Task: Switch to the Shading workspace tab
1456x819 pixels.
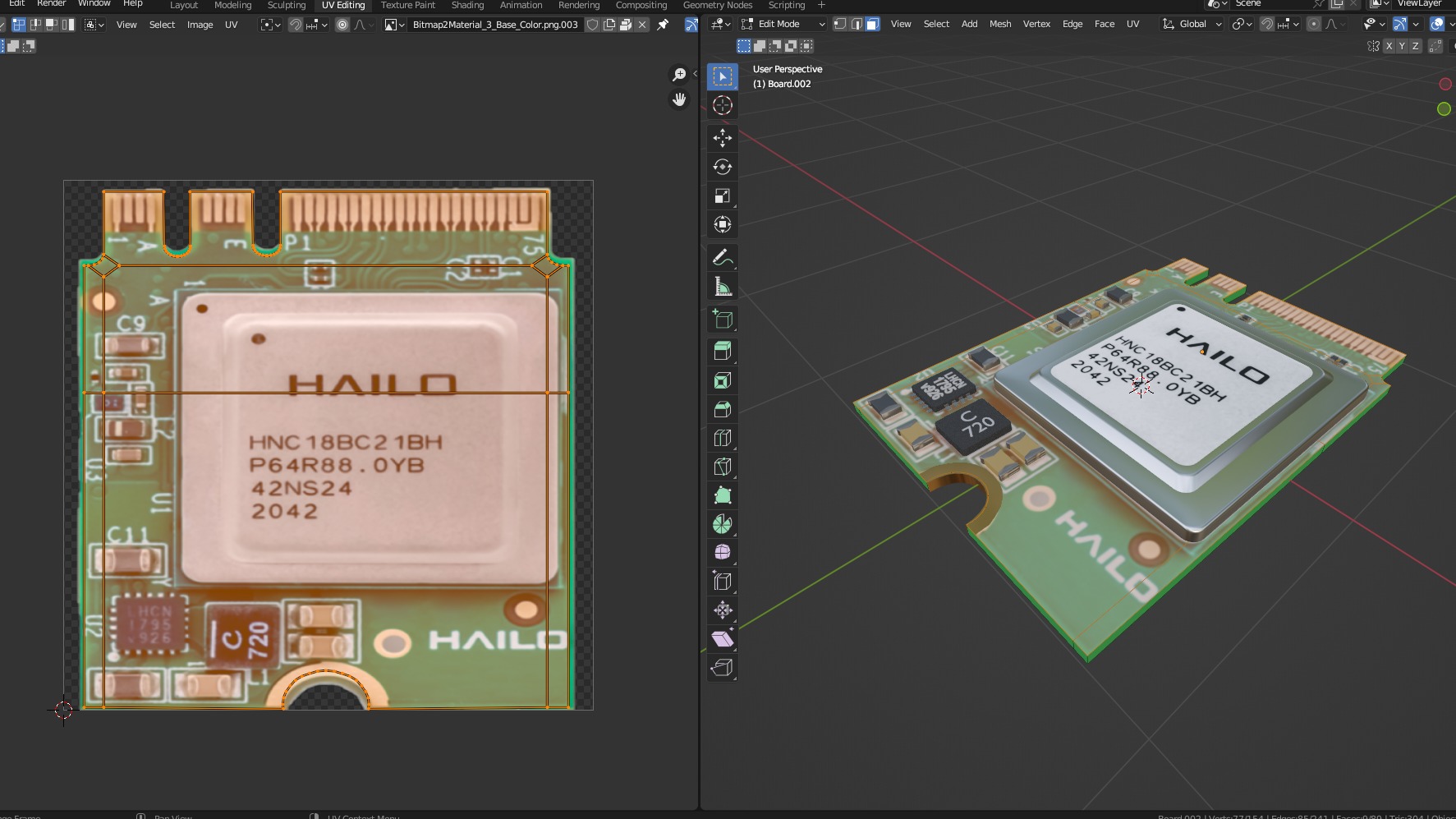Action: [x=467, y=5]
